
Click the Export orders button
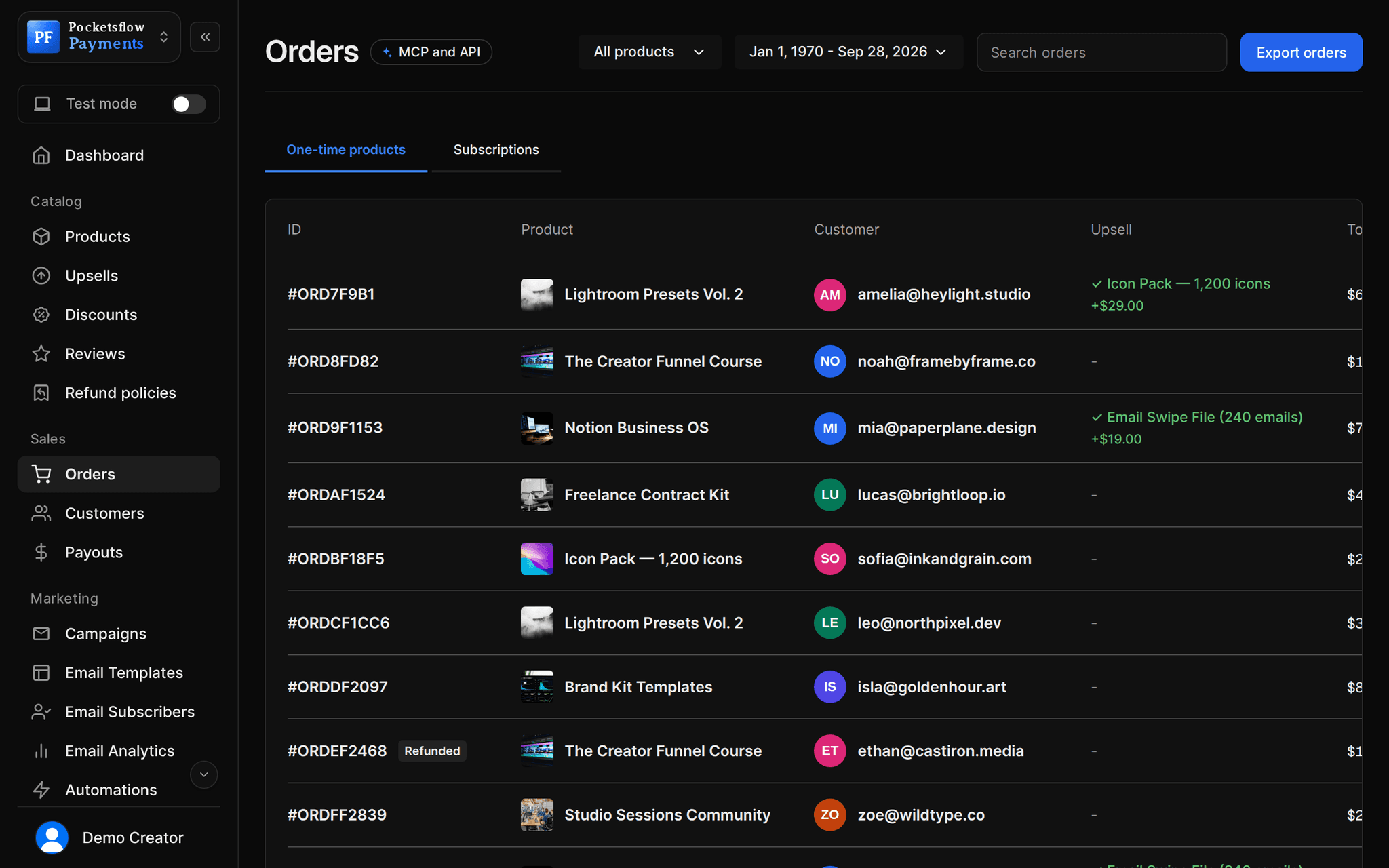[1301, 52]
